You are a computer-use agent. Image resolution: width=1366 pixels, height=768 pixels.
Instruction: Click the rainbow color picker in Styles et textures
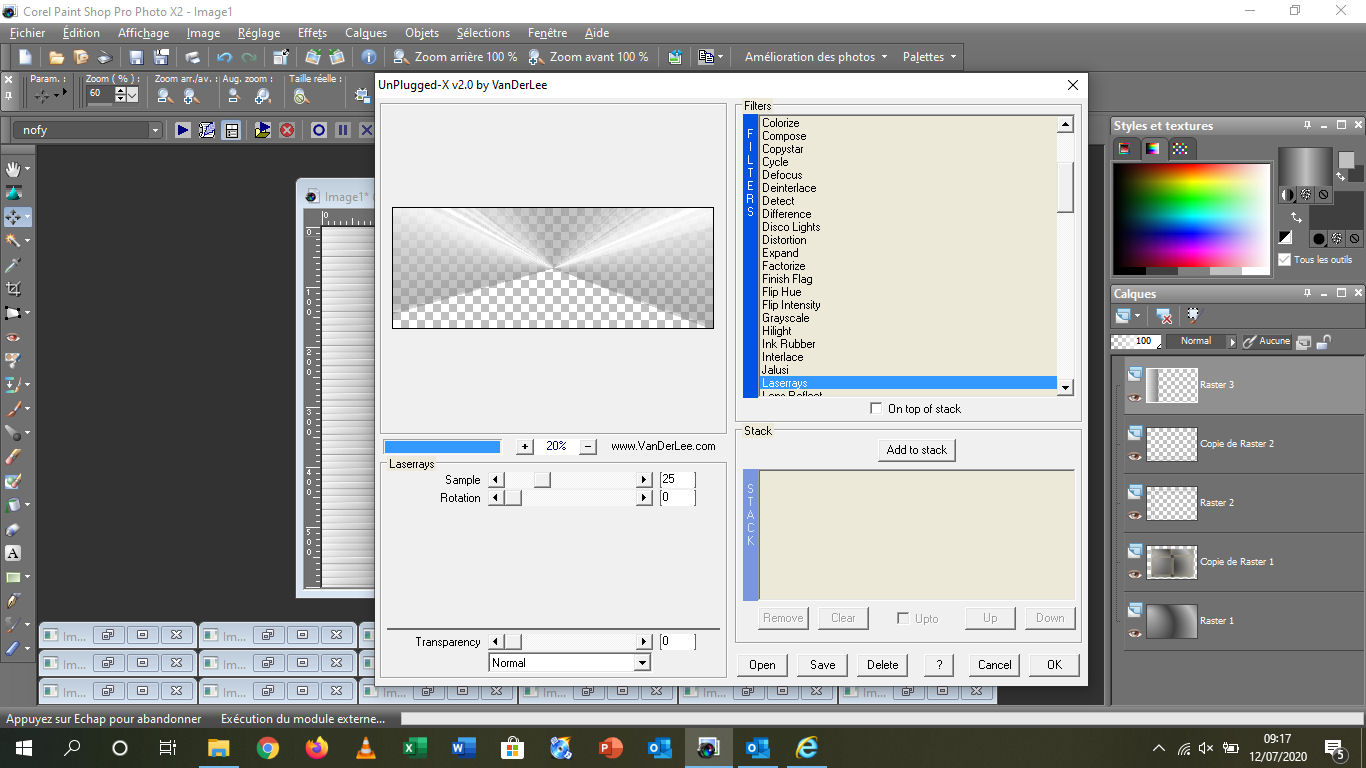pyautogui.click(x=1190, y=216)
